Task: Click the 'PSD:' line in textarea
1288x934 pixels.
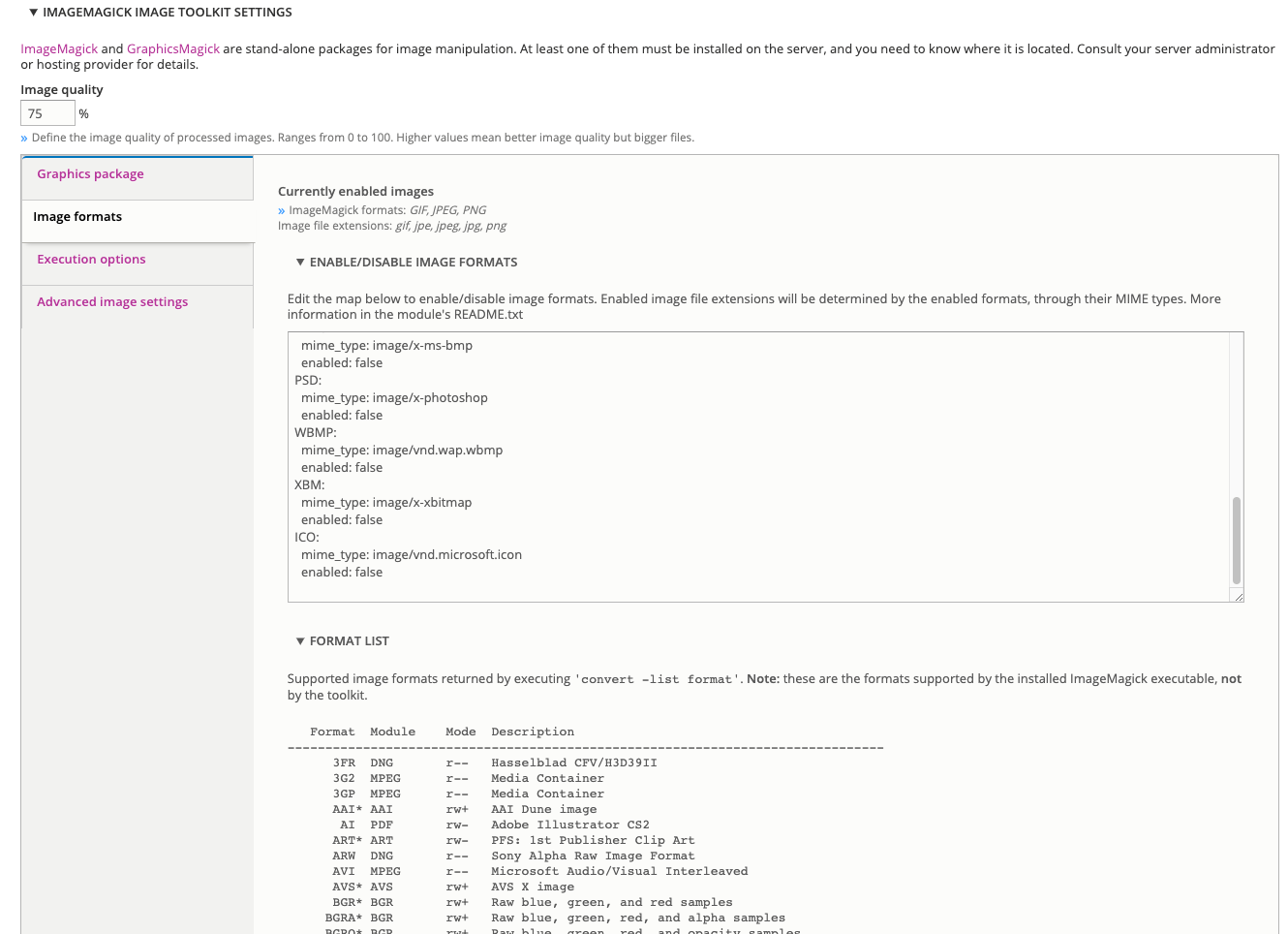Action: (308, 381)
